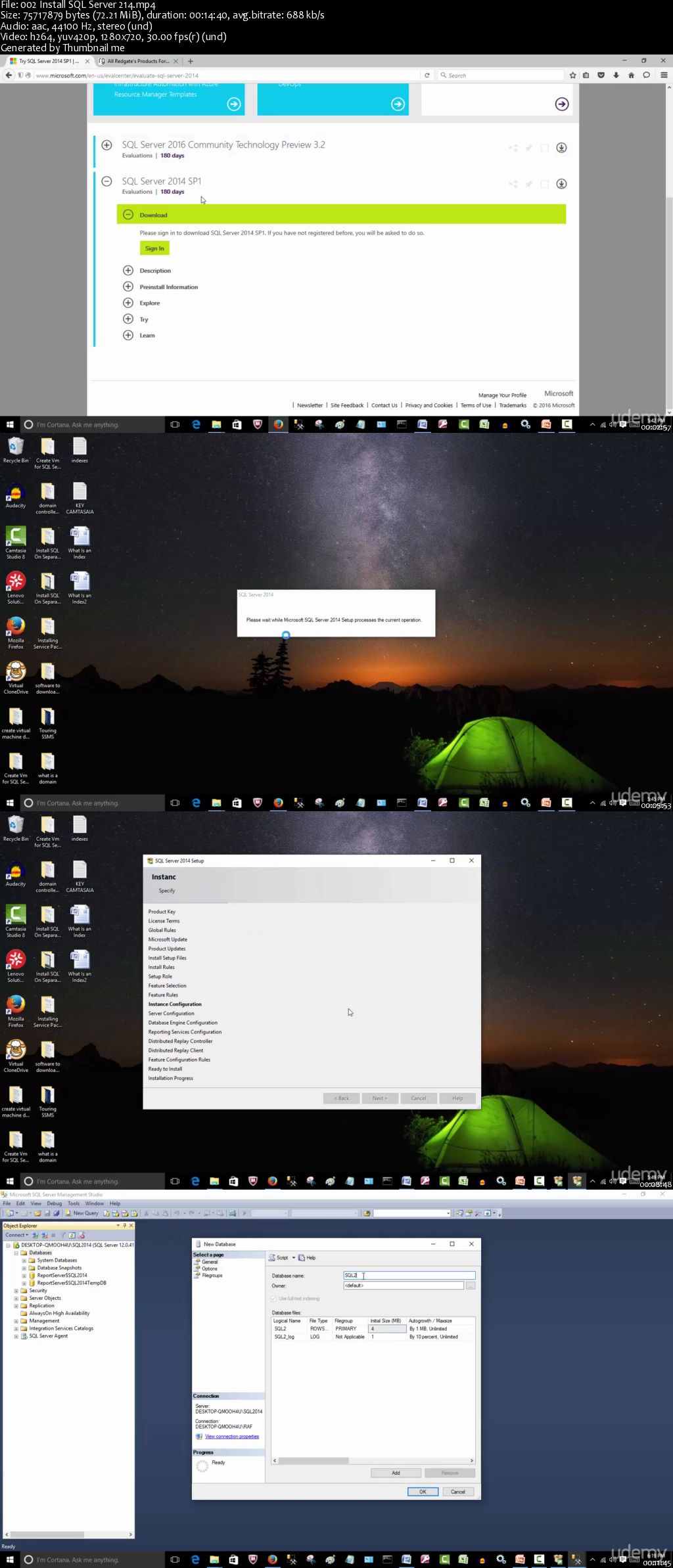
Task: Open the Firefox home page icon
Action: pyautogui.click(x=631, y=76)
